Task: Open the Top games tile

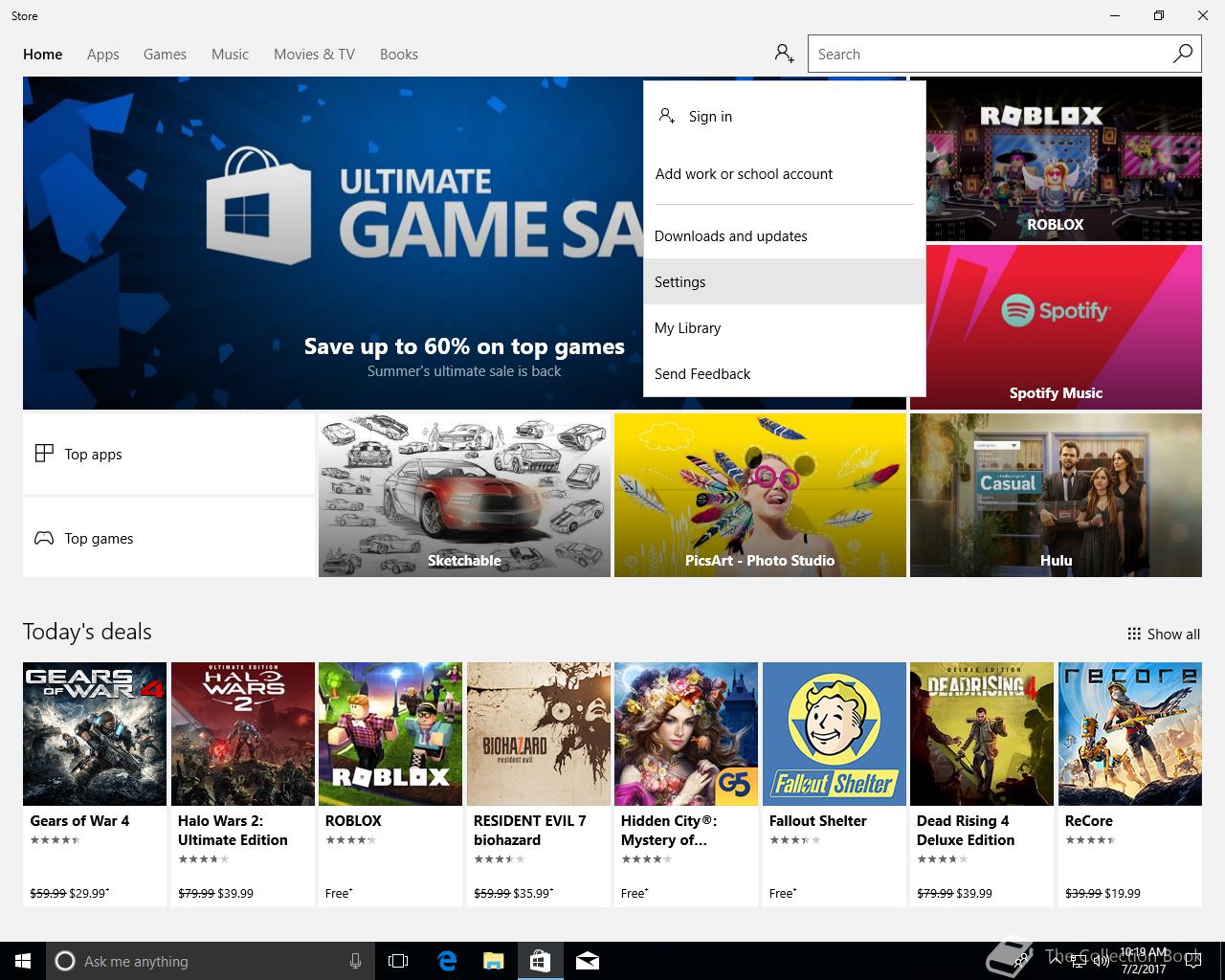Action: pyautogui.click(x=168, y=538)
